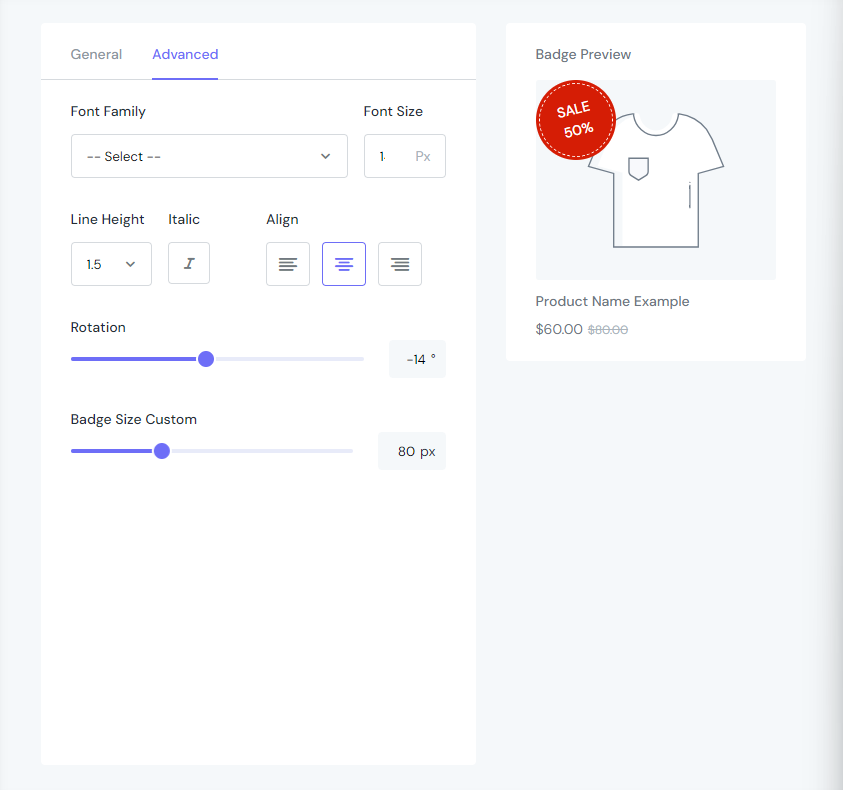Click the Px unit label in Font Size
Viewport: 843px width, 790px height.
point(423,156)
